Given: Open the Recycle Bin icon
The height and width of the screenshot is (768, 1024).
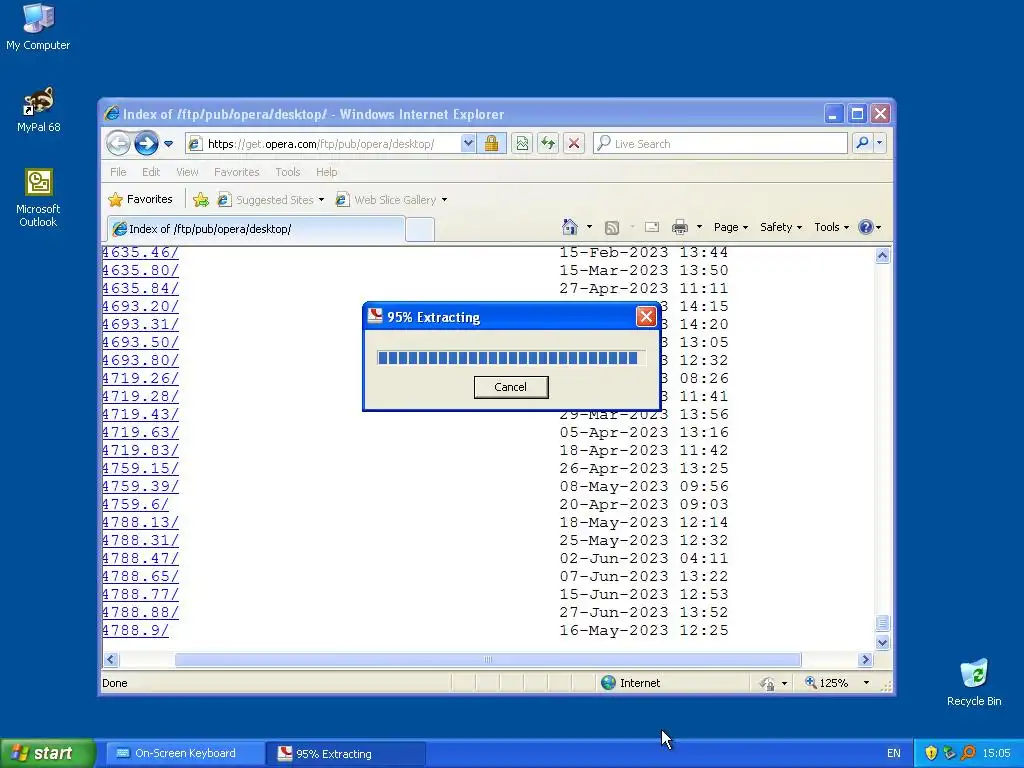Looking at the screenshot, I should 974,683.
